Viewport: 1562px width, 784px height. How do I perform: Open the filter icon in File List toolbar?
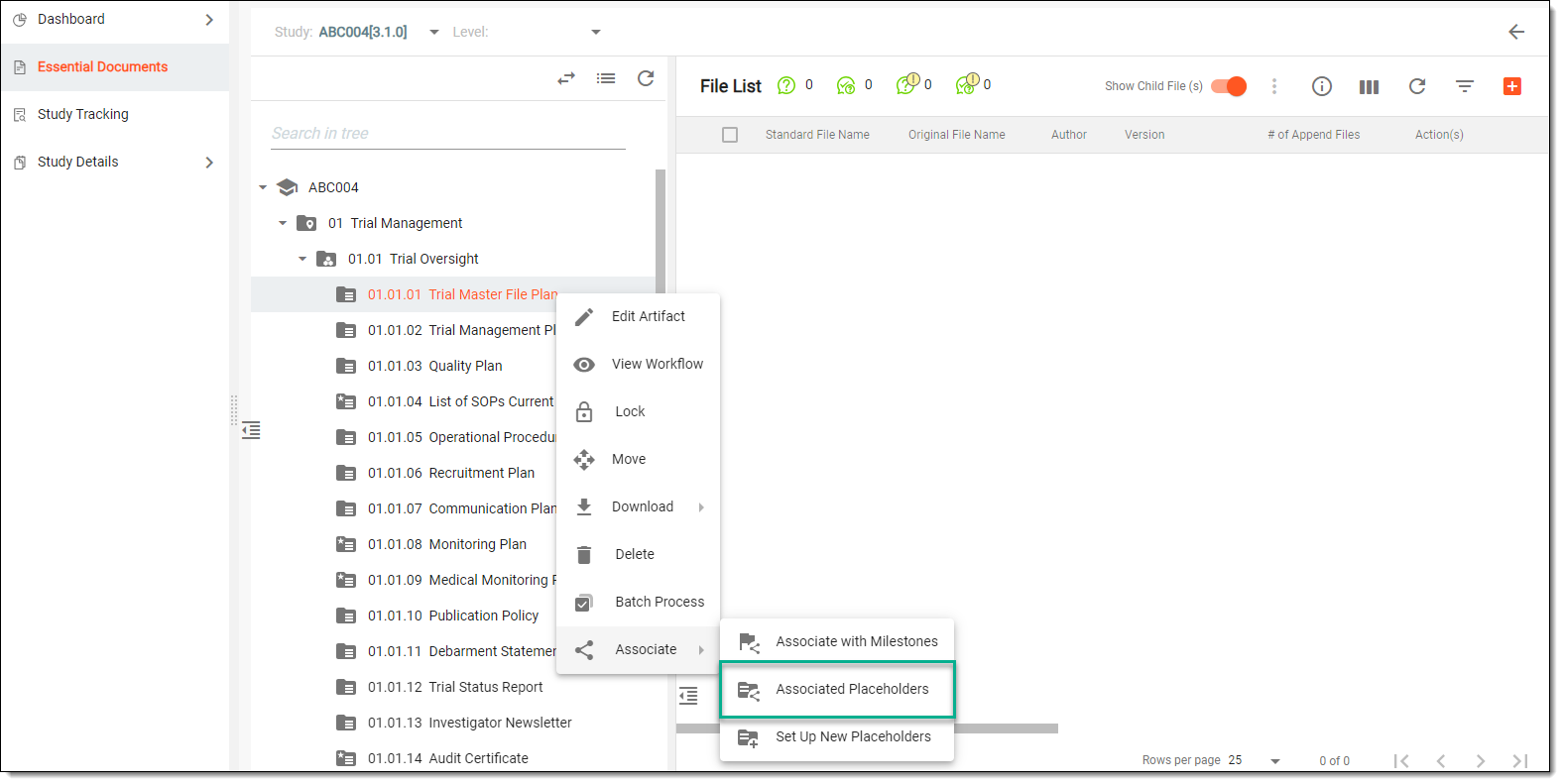[1464, 86]
